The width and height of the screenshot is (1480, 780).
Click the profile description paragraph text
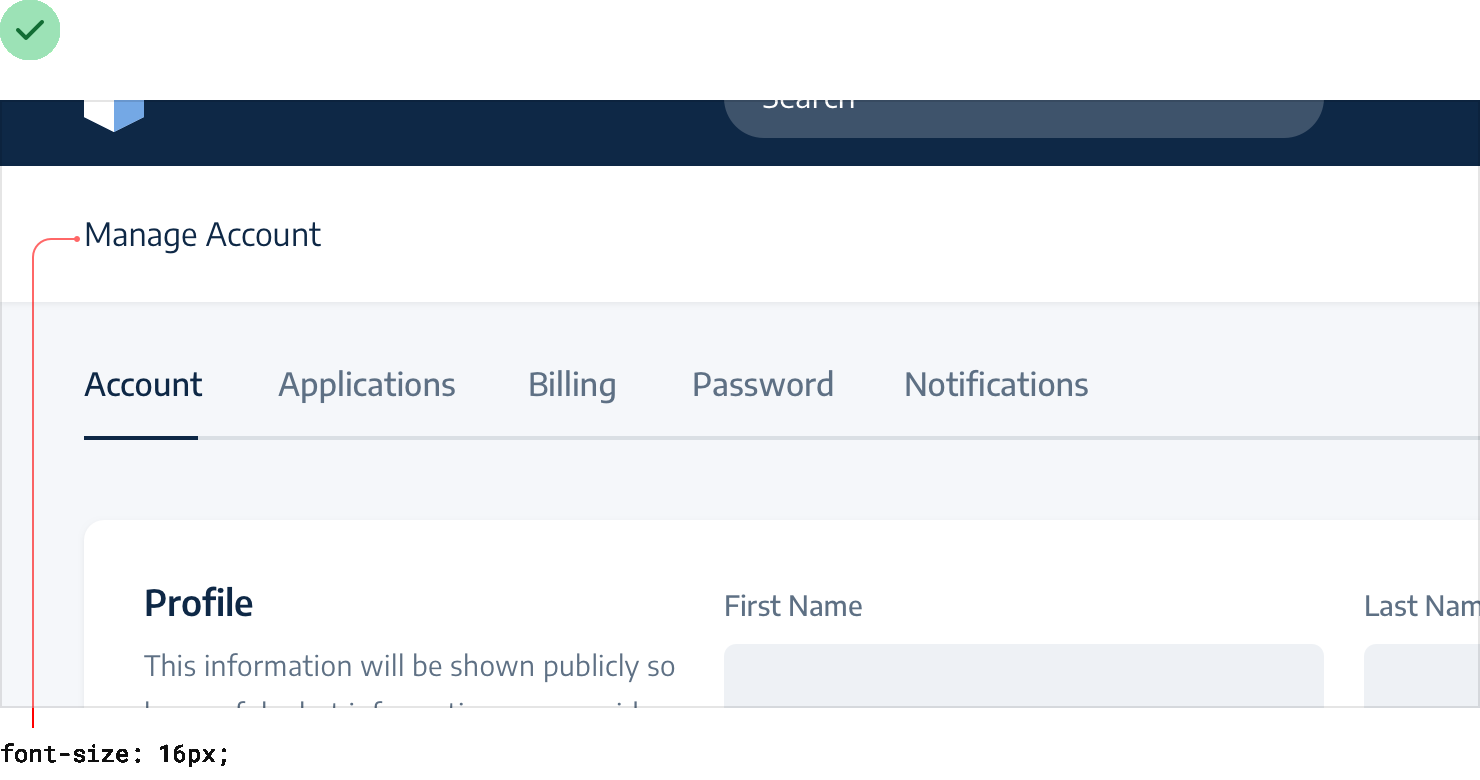click(x=409, y=667)
